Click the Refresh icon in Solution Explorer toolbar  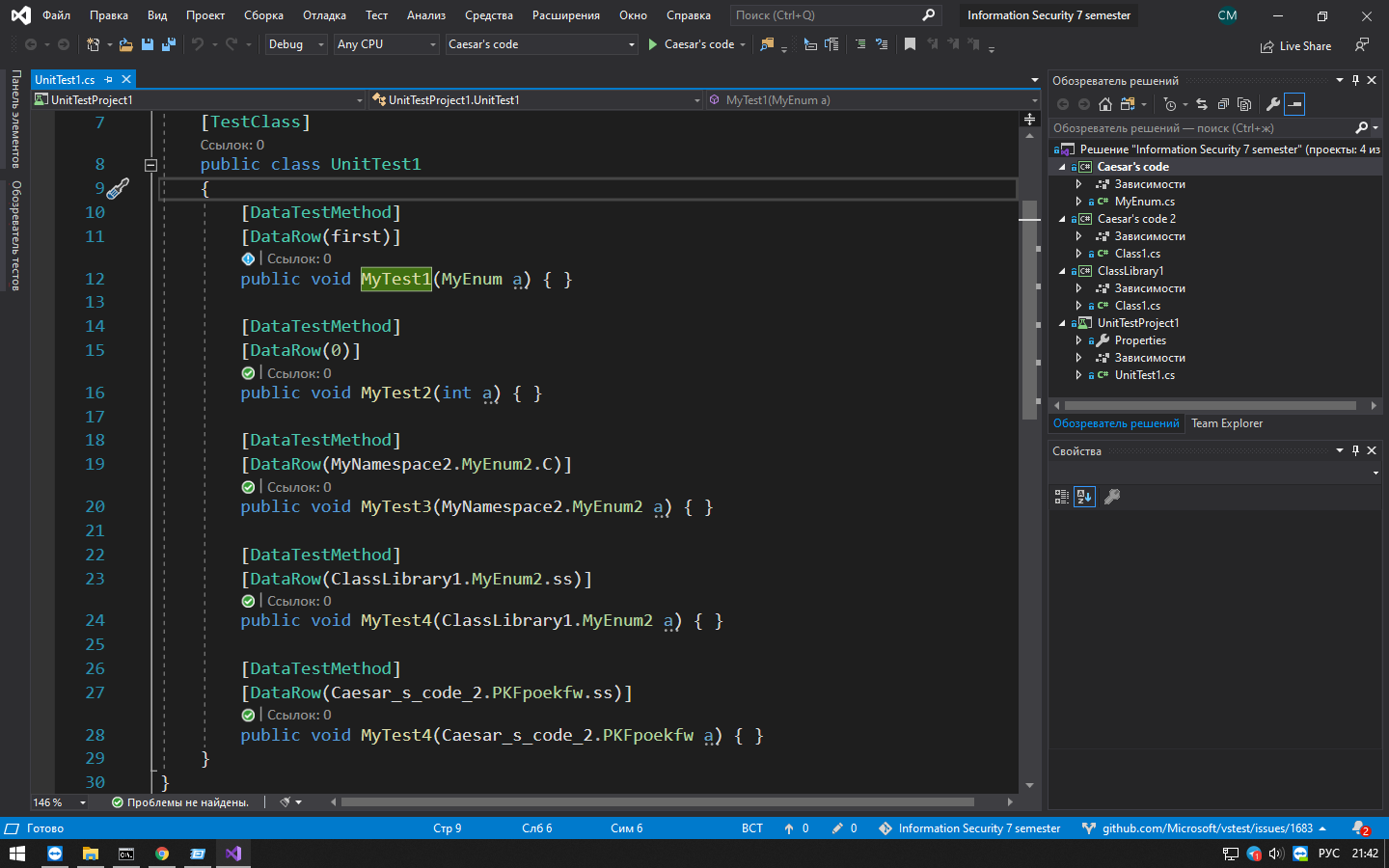[1201, 104]
